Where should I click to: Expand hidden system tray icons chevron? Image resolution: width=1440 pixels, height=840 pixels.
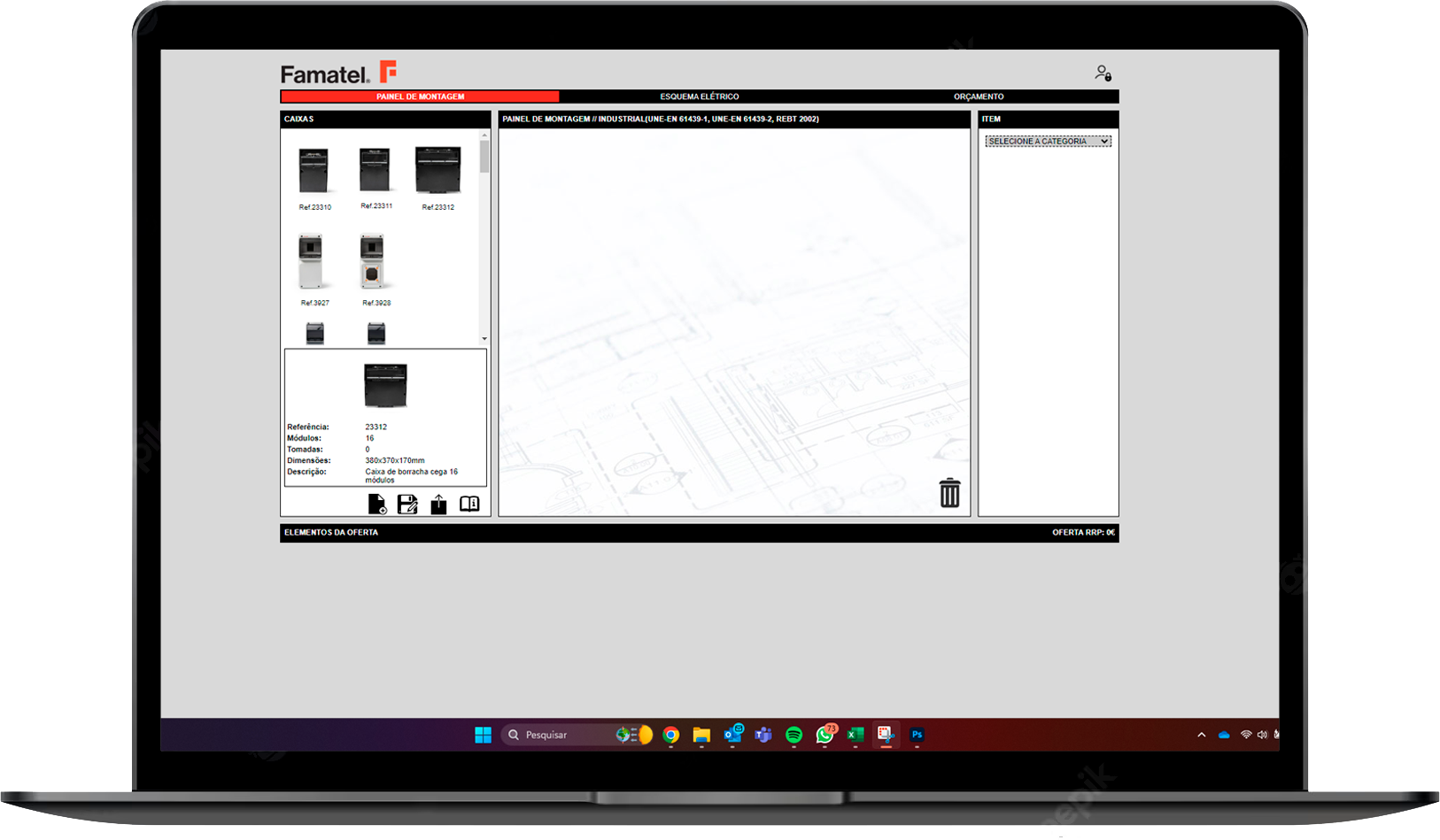[1201, 735]
